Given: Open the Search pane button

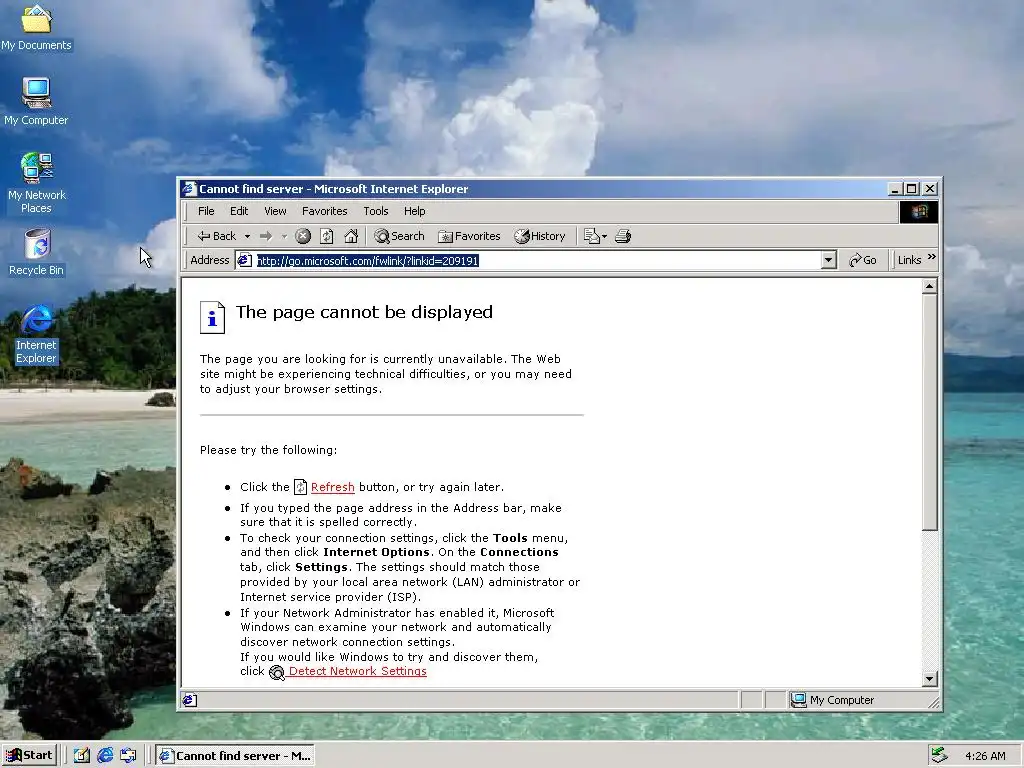Looking at the screenshot, I should point(399,236).
